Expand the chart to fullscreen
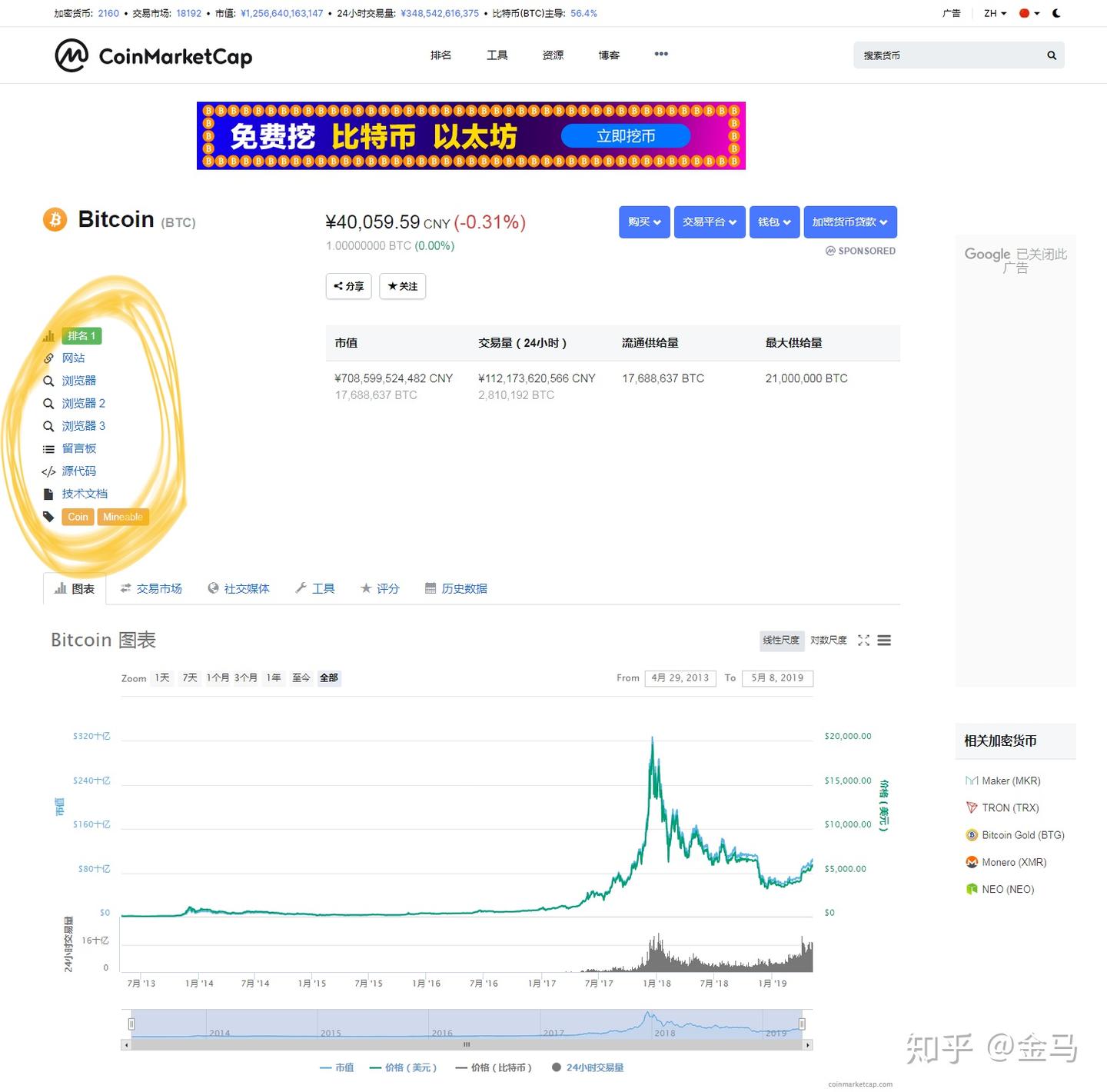The image size is (1107, 1092). (x=863, y=640)
